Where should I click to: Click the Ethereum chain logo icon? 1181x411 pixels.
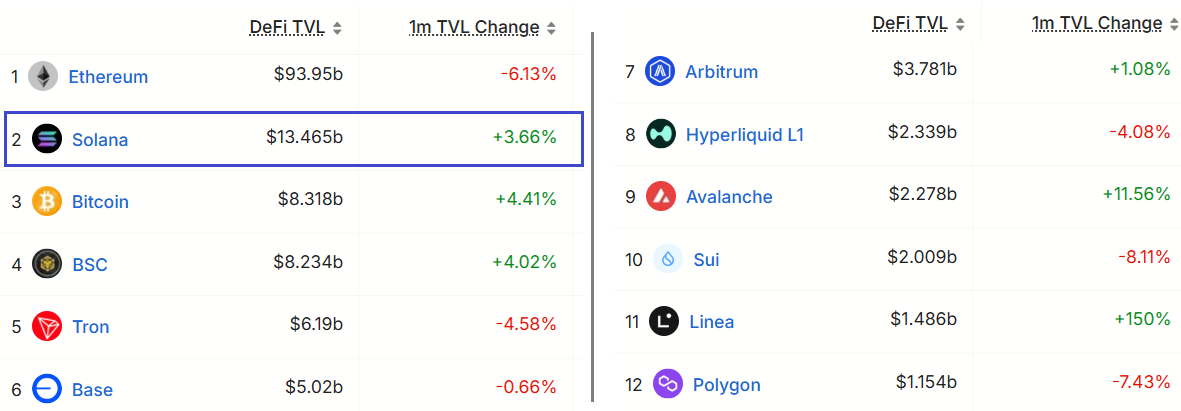click(43, 77)
